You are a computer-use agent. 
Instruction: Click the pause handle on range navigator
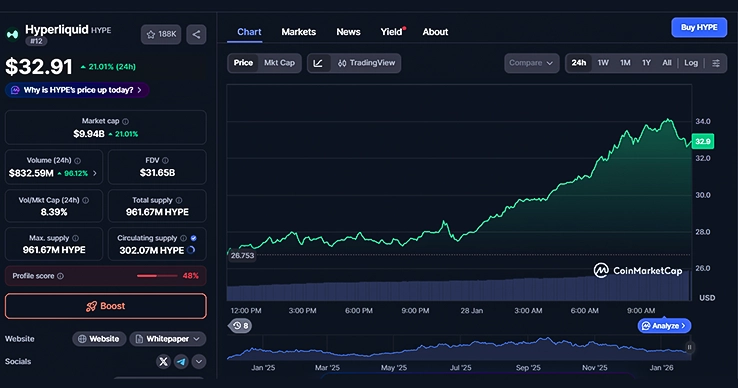tap(690, 348)
